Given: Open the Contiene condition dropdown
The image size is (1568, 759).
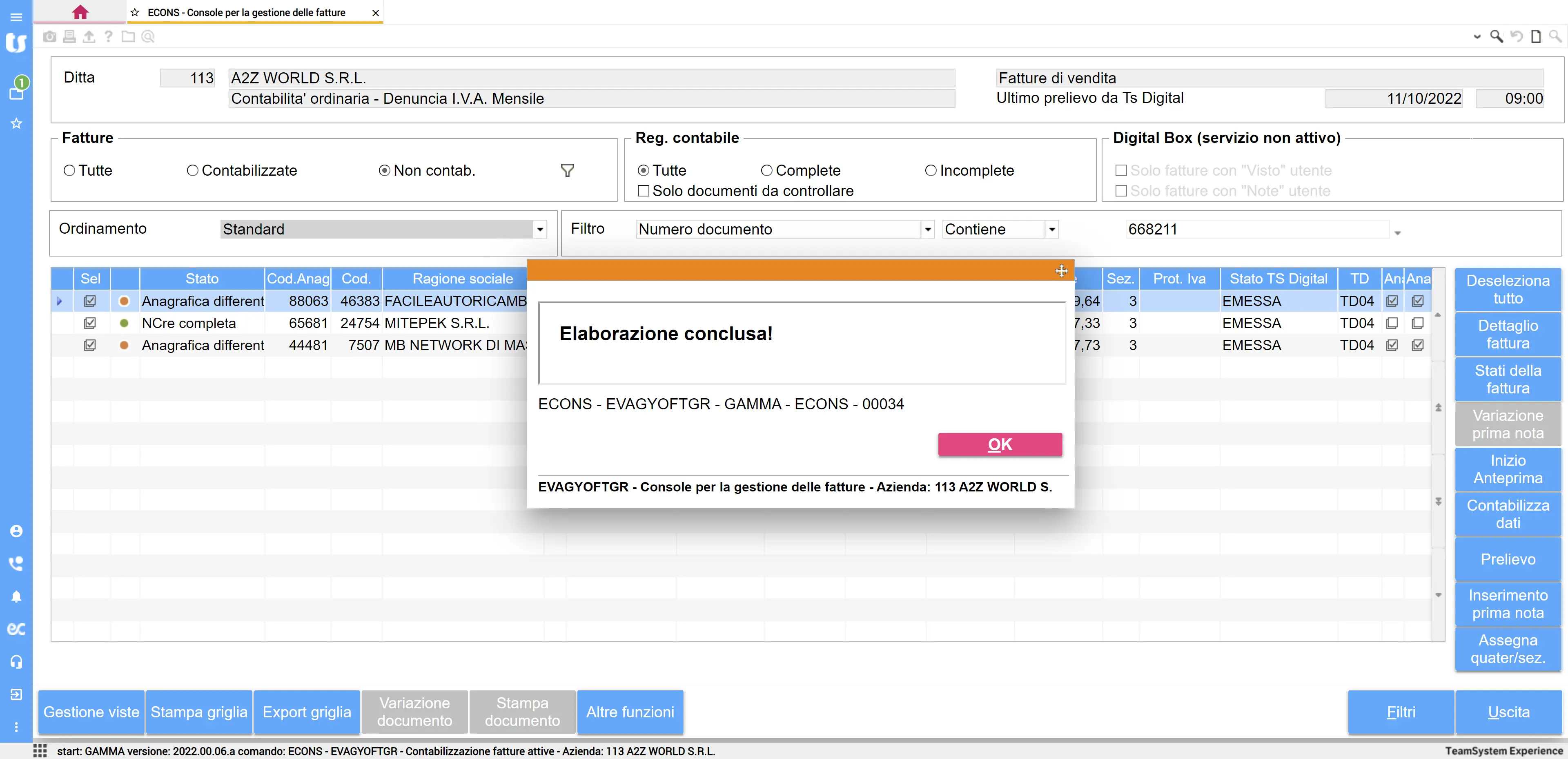Looking at the screenshot, I should (x=1052, y=230).
